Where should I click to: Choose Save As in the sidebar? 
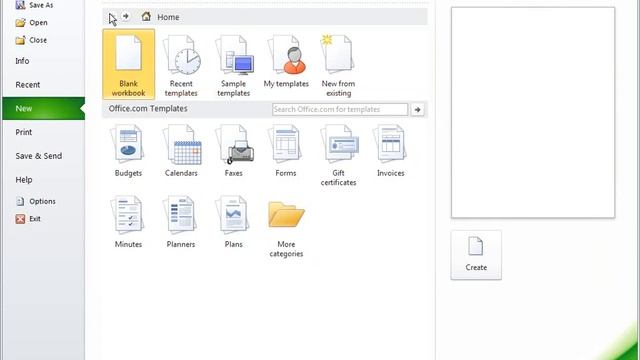(x=34, y=5)
